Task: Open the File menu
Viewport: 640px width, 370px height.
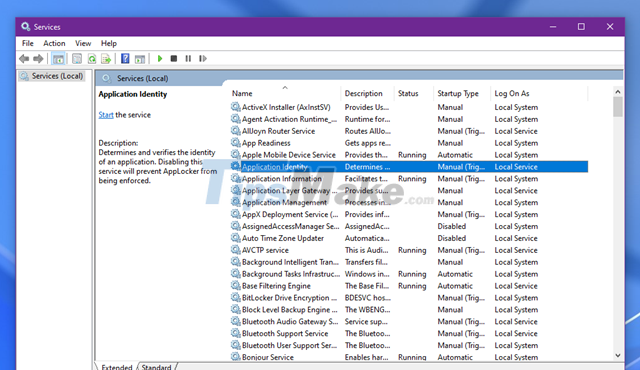Action: (x=28, y=43)
